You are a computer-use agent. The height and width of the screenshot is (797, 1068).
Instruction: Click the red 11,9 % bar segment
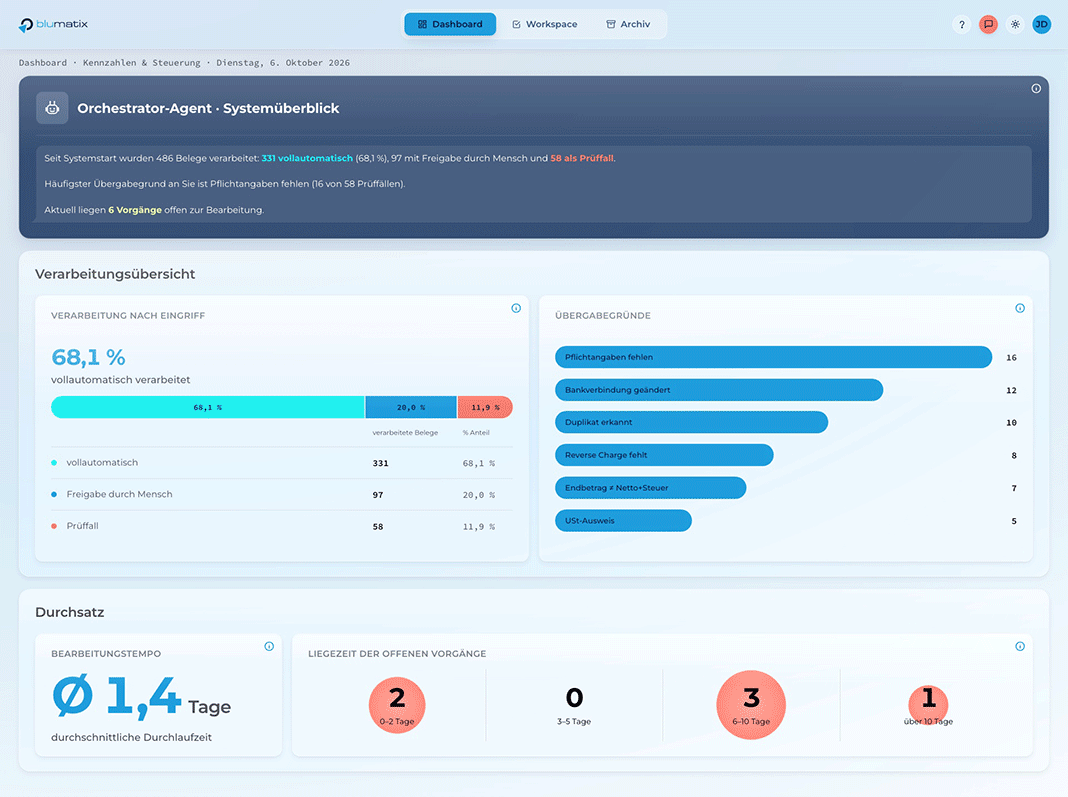(485, 407)
